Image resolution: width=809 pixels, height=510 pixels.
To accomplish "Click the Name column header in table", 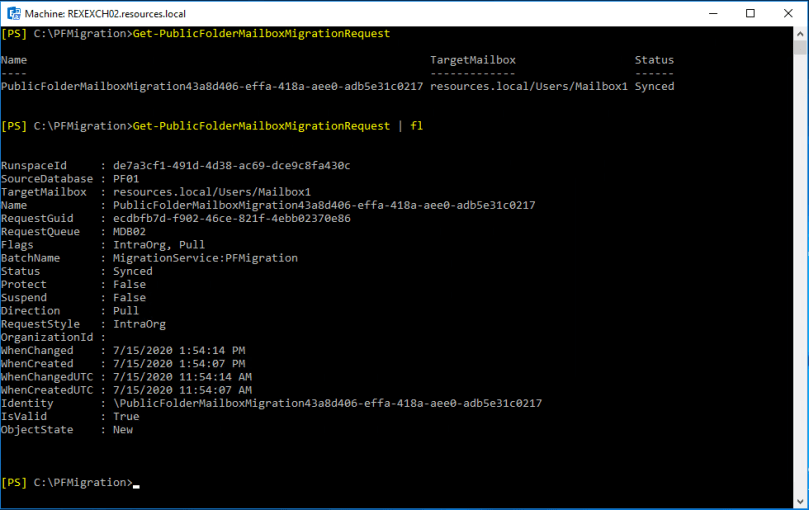I will [14, 60].
